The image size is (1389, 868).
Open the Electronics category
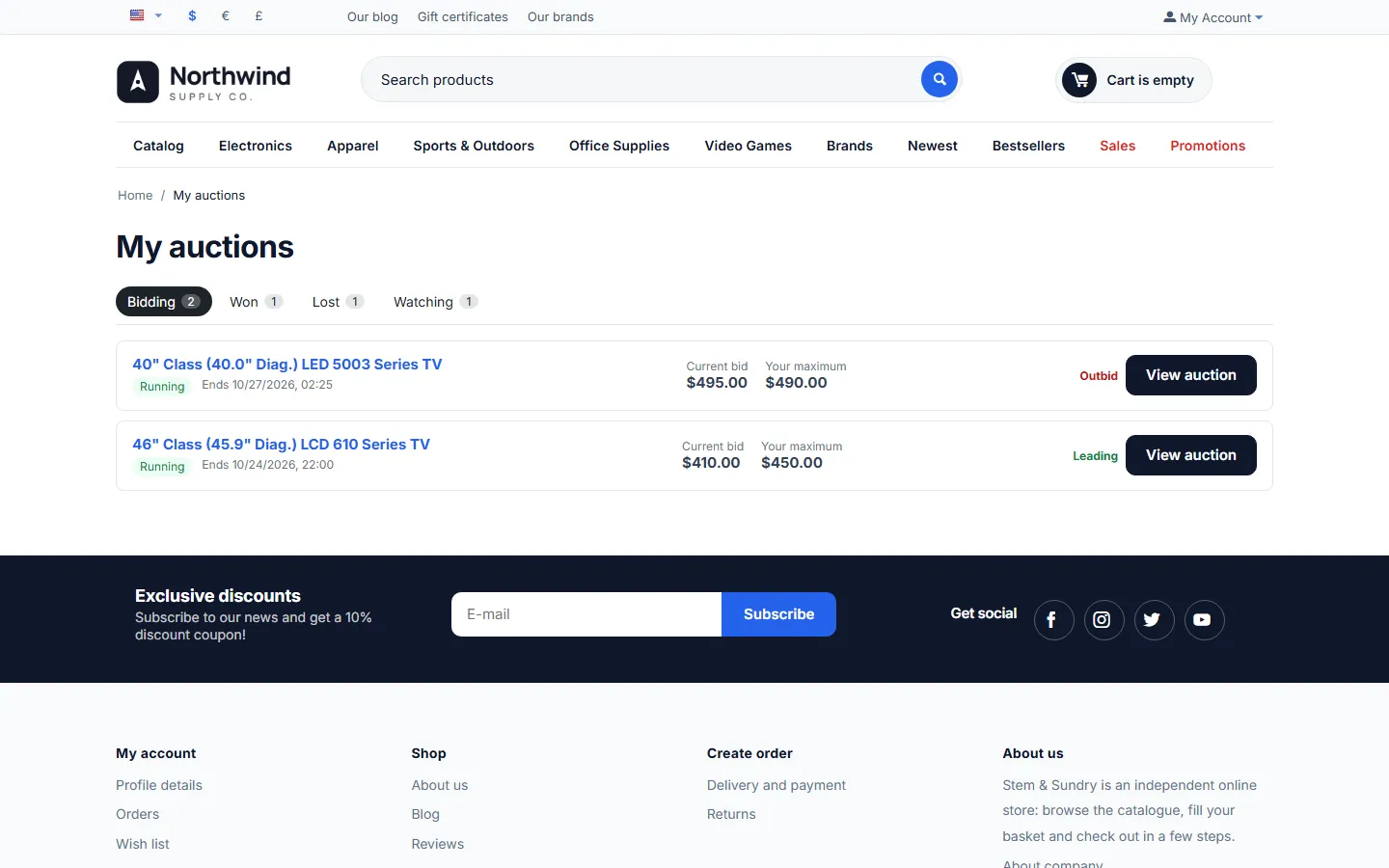click(256, 146)
